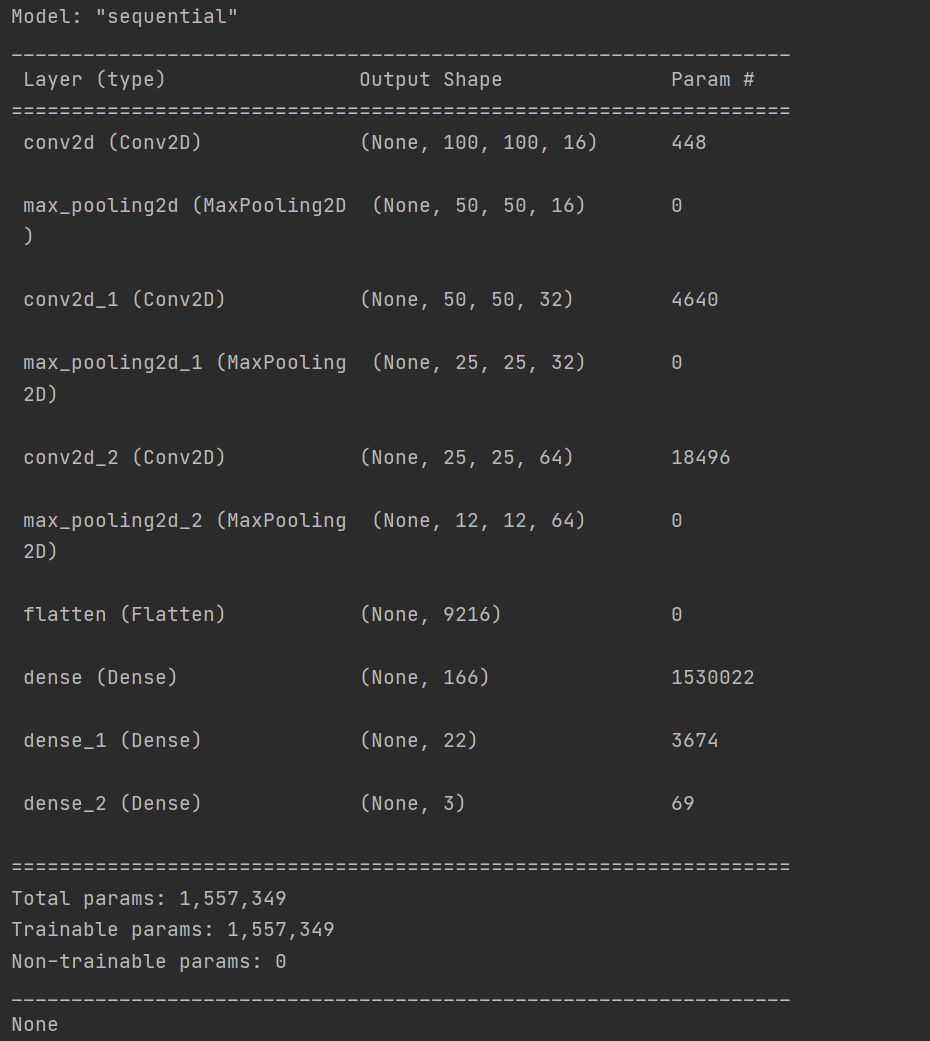Click the 448 parameter count
The image size is (930, 1041).
pyautogui.click(x=688, y=143)
